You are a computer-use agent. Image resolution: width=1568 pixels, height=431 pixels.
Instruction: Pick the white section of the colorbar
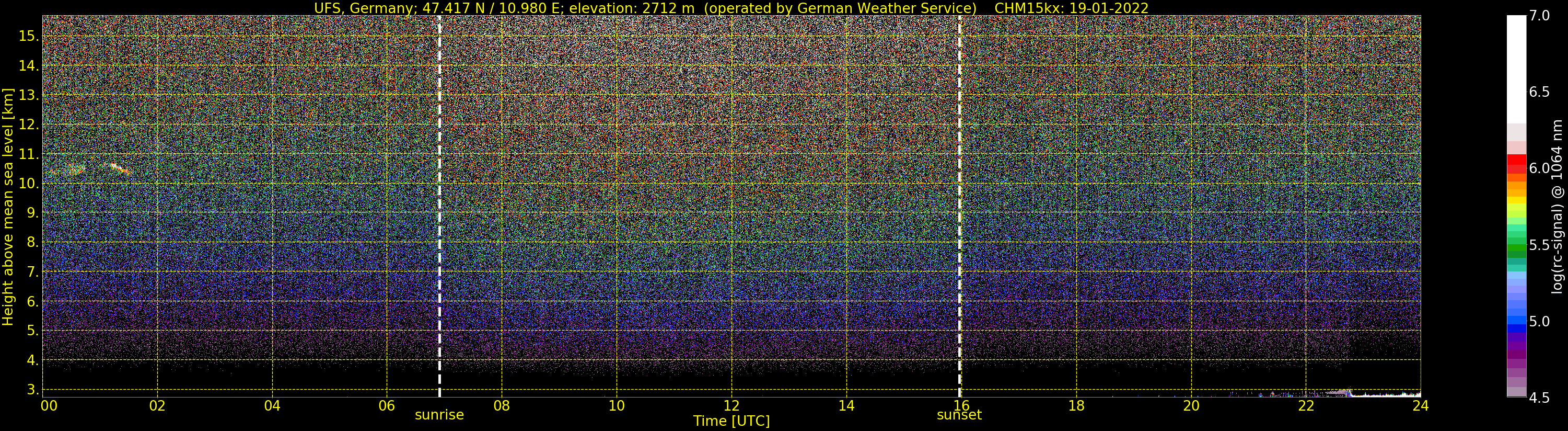click(1516, 70)
